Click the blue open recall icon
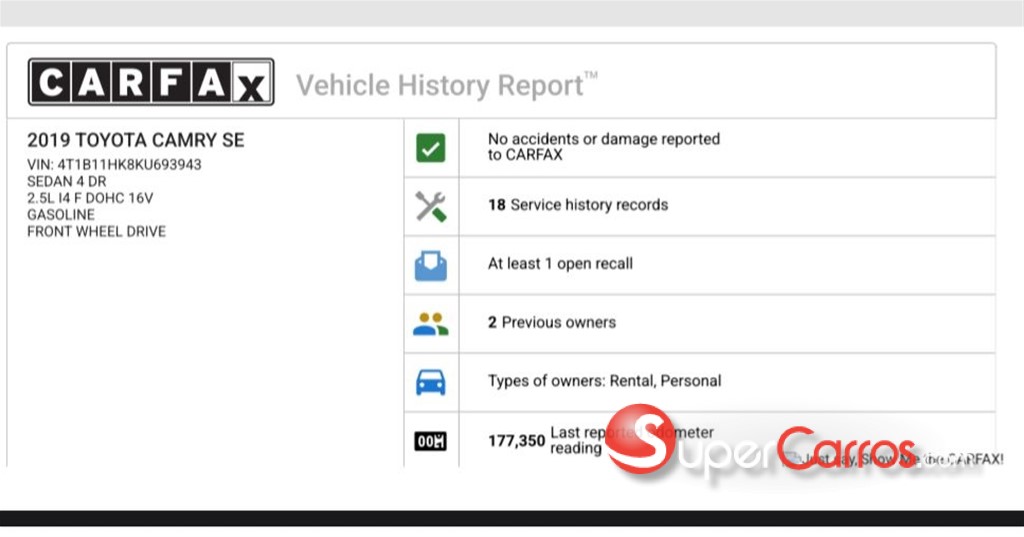Viewport: 1024px width, 537px height. tap(431, 265)
